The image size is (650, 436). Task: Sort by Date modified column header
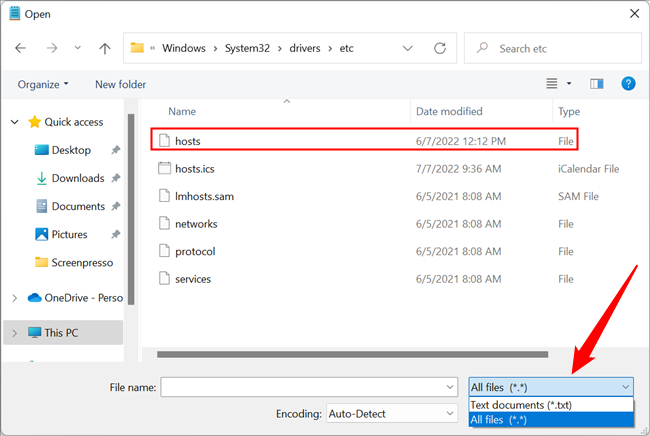(x=448, y=111)
